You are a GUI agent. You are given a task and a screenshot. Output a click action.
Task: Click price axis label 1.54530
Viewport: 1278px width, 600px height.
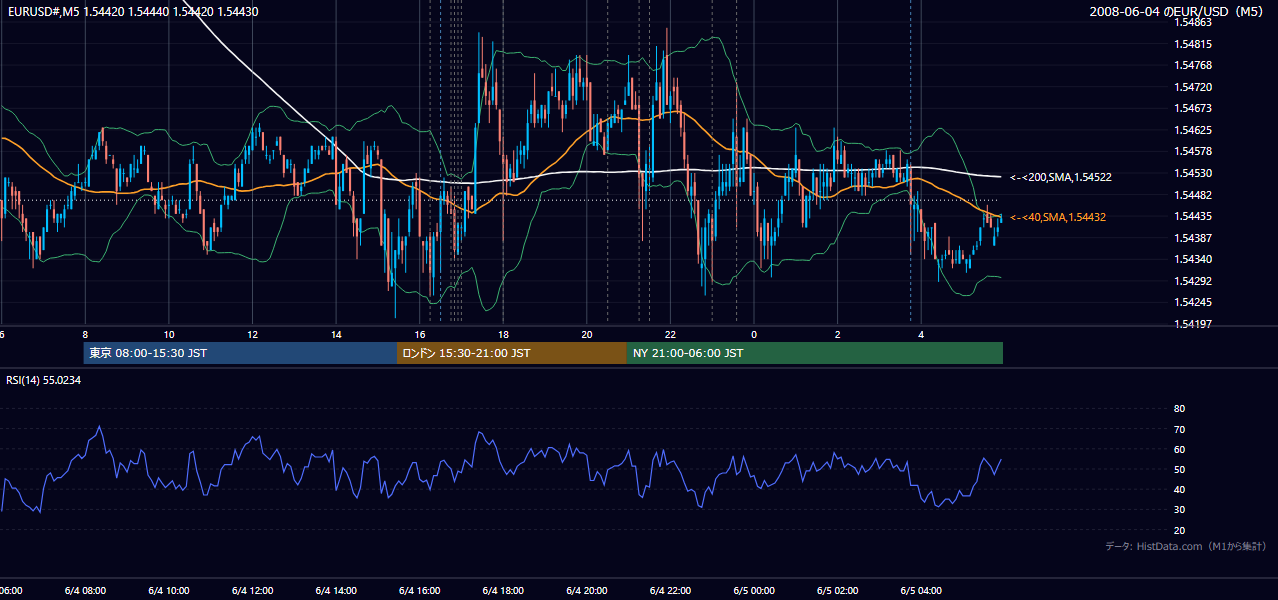[1194, 173]
